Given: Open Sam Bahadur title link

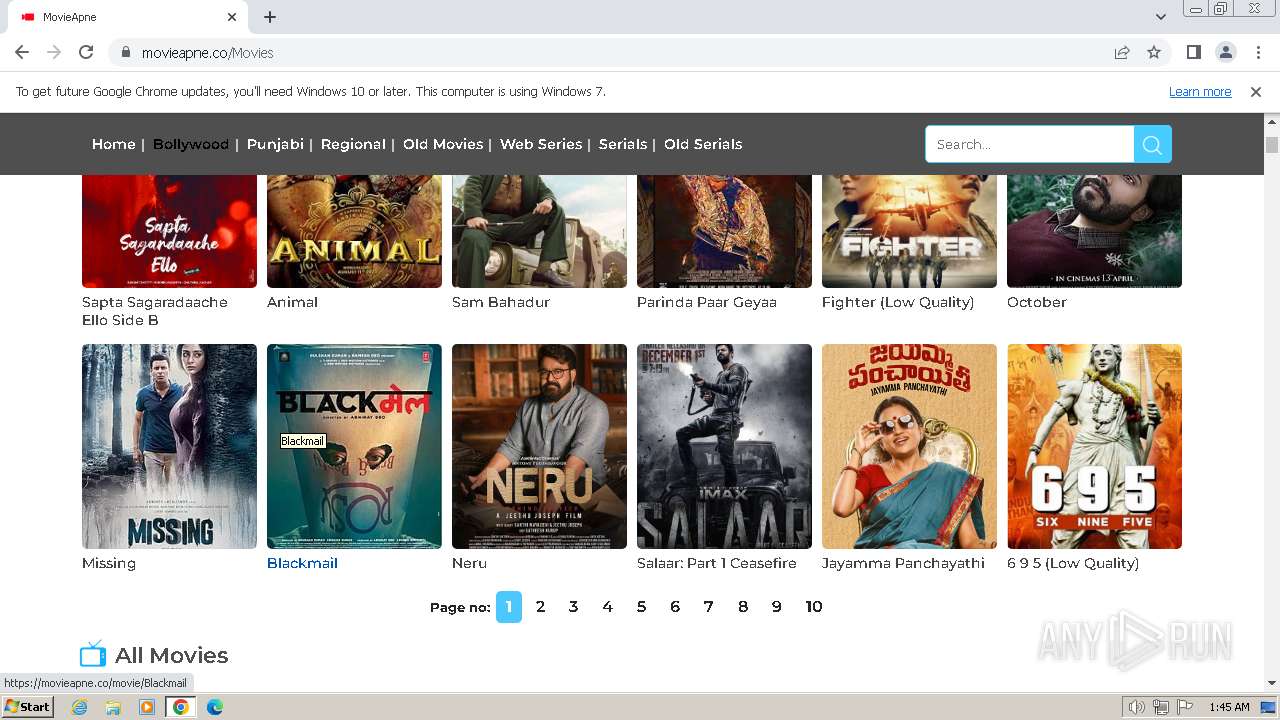Looking at the screenshot, I should click(x=501, y=302).
